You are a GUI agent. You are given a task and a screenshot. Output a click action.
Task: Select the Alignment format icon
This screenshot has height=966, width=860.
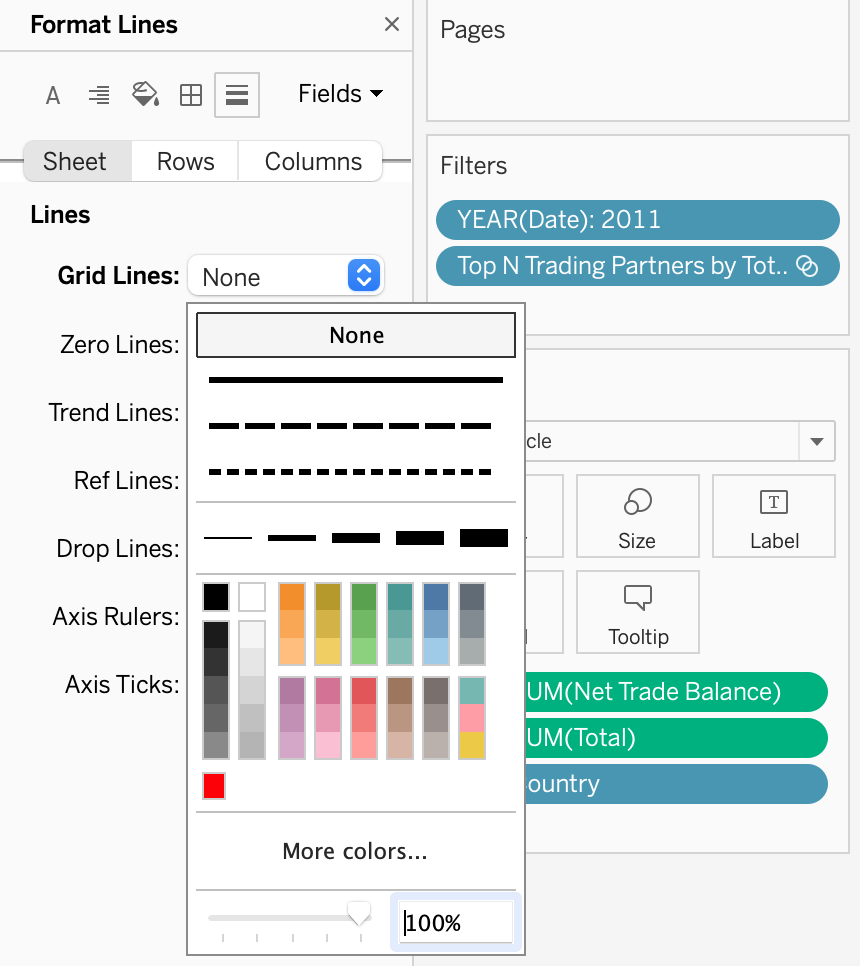99,95
